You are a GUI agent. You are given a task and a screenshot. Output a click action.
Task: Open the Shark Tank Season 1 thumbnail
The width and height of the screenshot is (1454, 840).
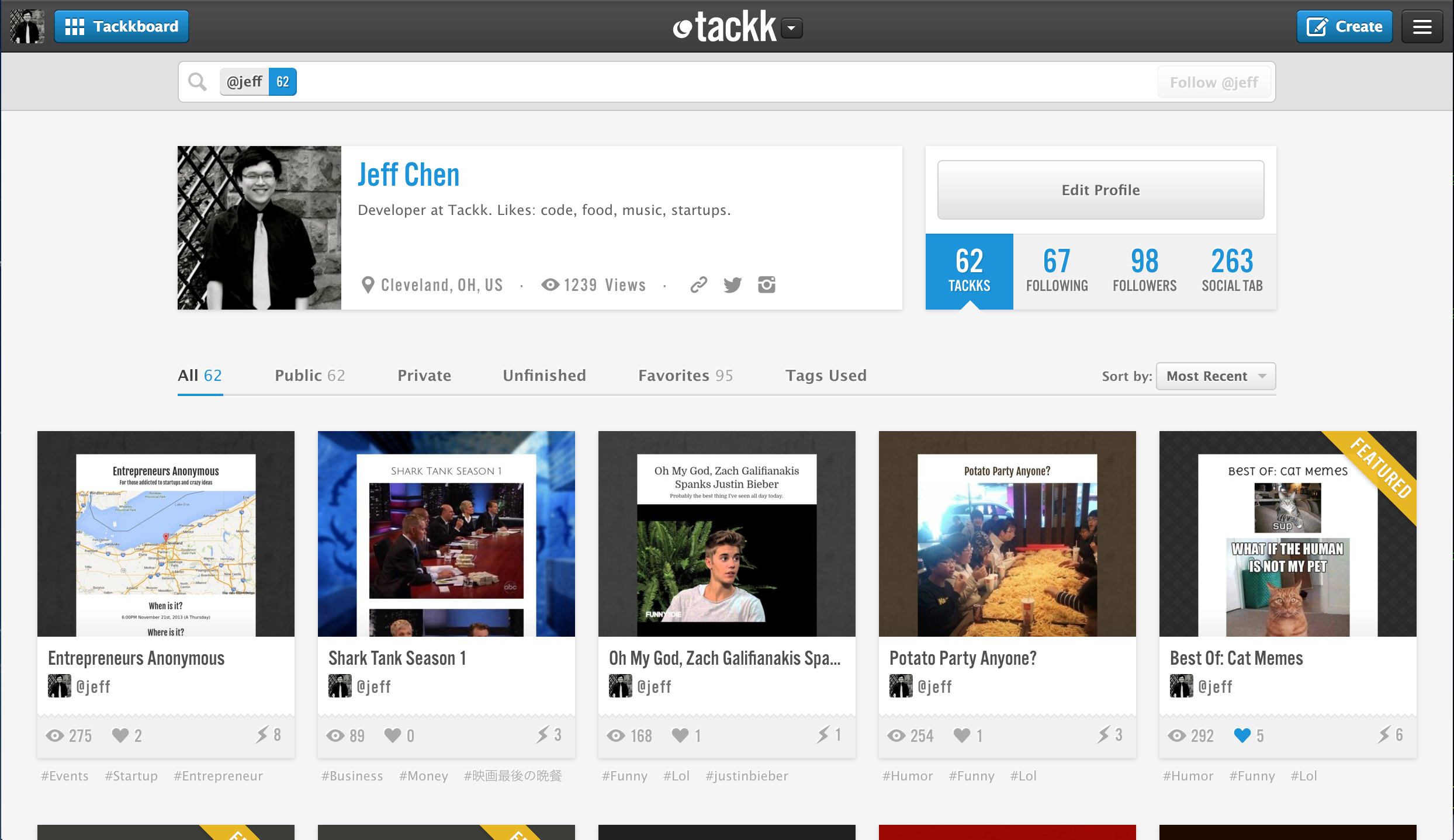446,534
